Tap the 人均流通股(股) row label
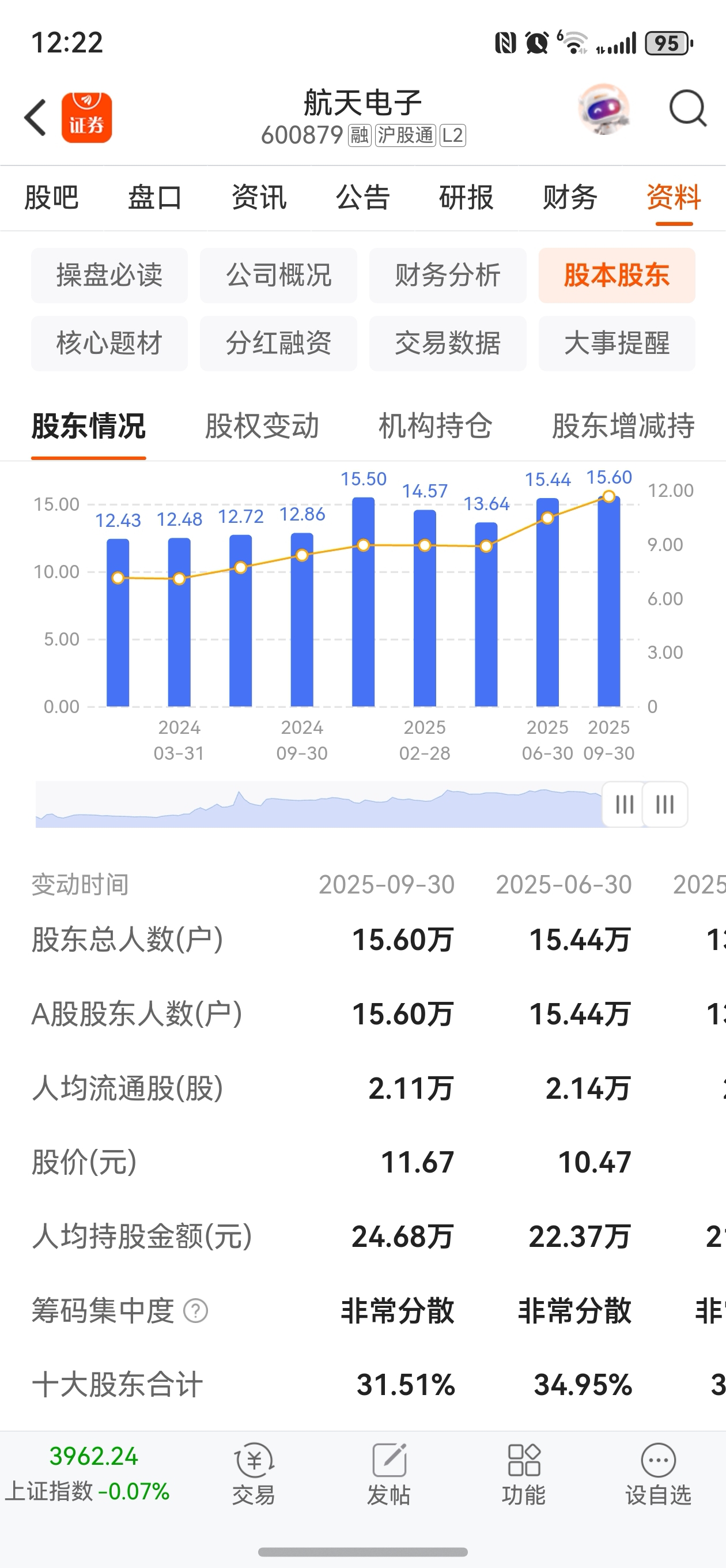The height and width of the screenshot is (1568, 726). coord(128,1088)
